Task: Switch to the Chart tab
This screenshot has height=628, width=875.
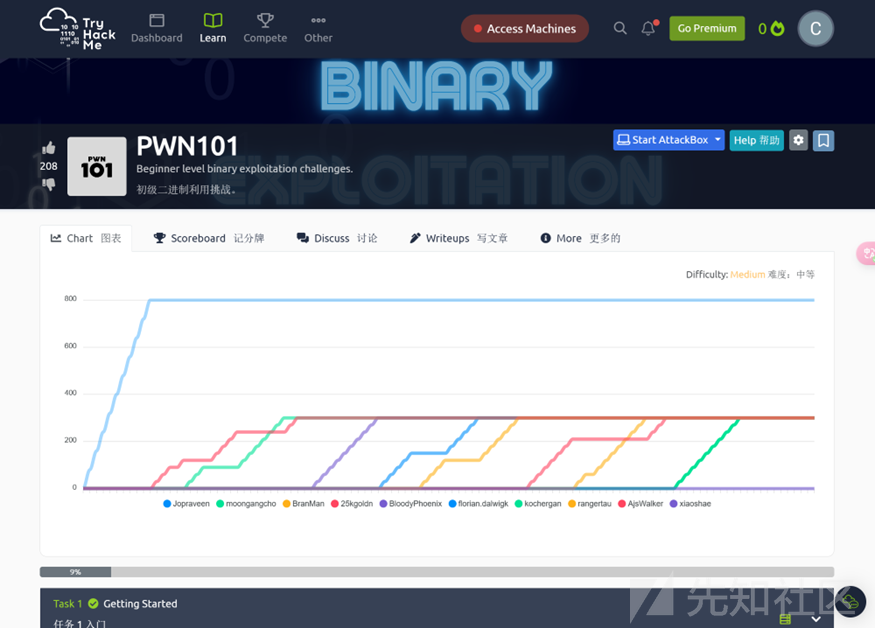Action: click(86, 238)
